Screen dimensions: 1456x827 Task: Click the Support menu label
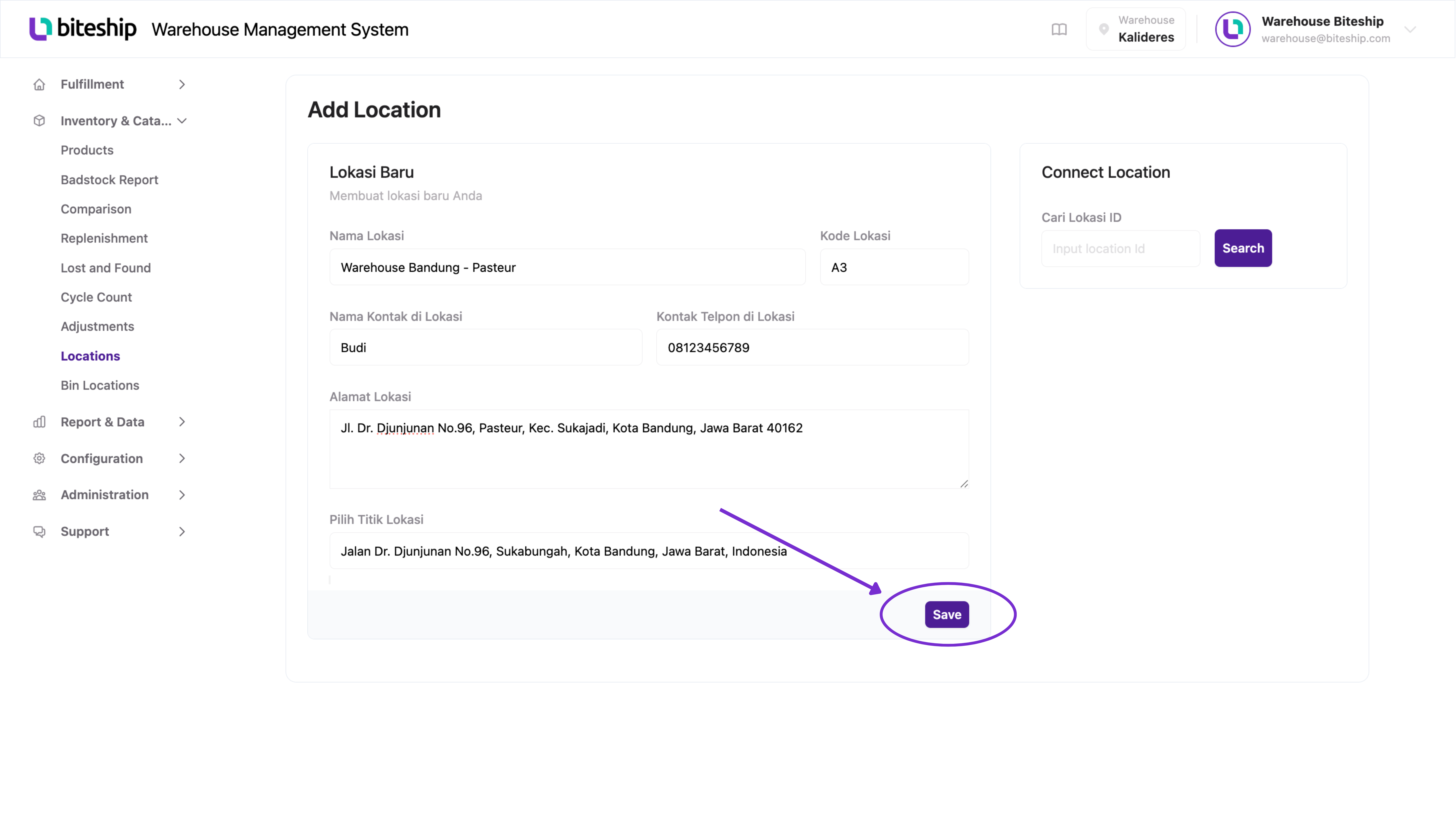pos(85,532)
